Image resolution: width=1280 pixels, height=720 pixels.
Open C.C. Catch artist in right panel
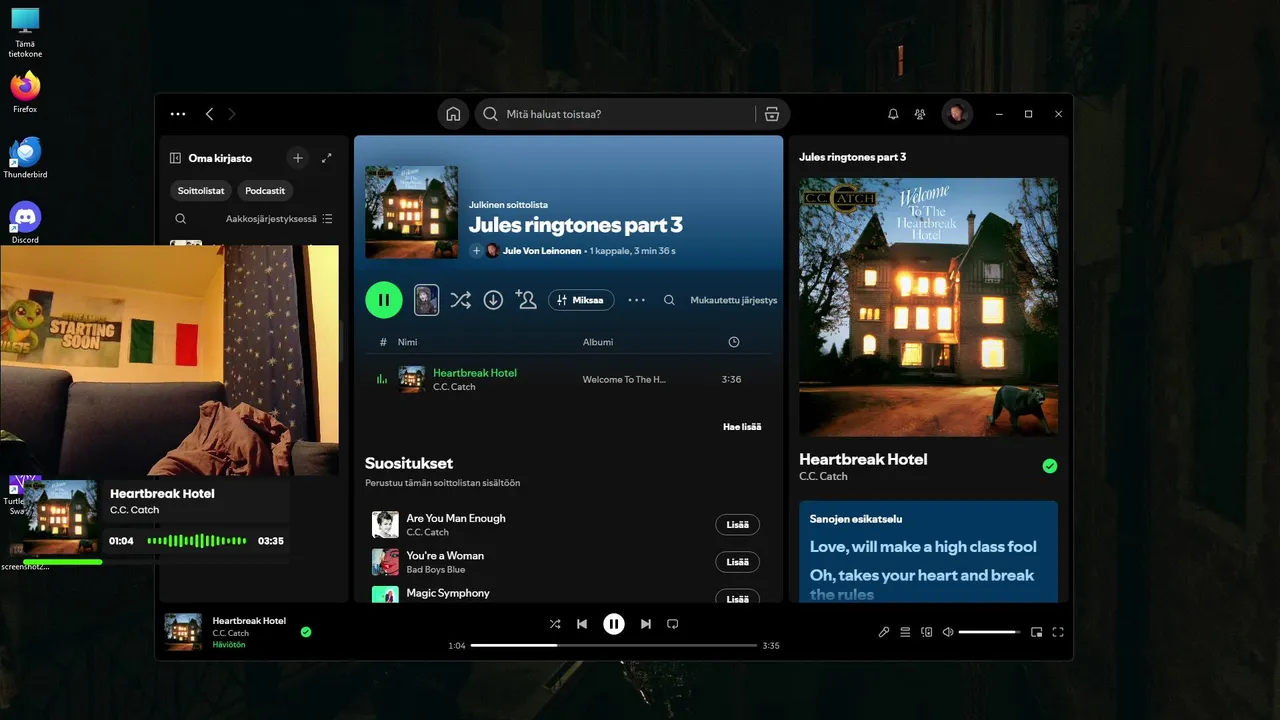823,476
